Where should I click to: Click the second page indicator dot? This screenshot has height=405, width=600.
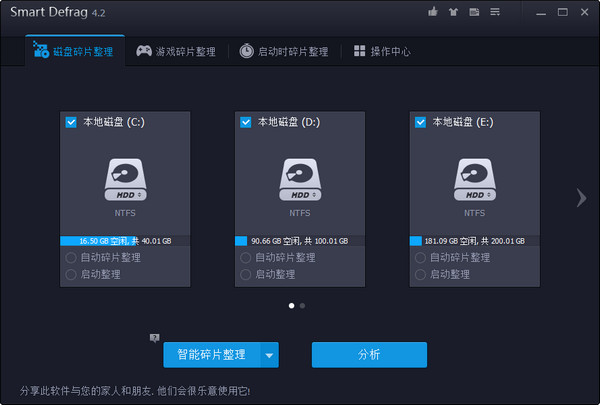[x=303, y=305]
